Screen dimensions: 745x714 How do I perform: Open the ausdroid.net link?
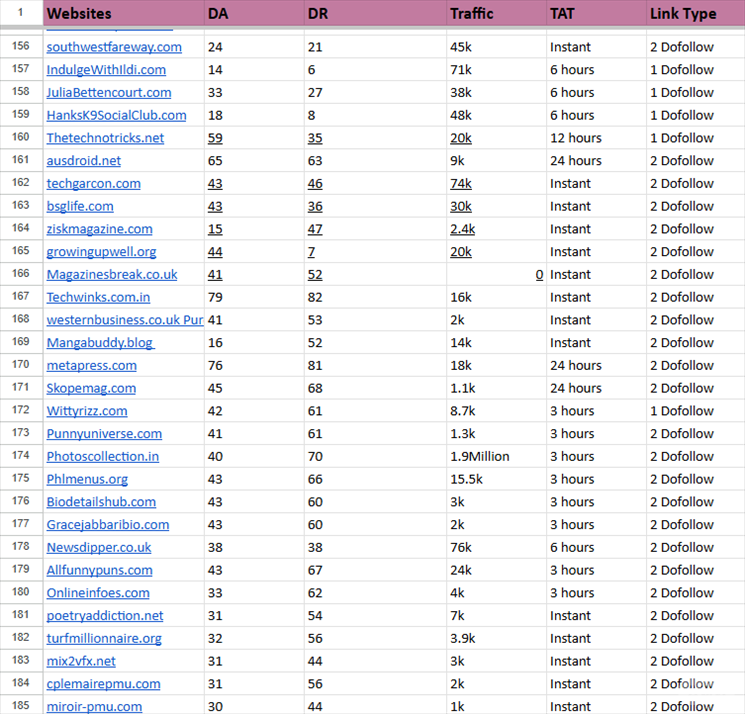point(84,161)
